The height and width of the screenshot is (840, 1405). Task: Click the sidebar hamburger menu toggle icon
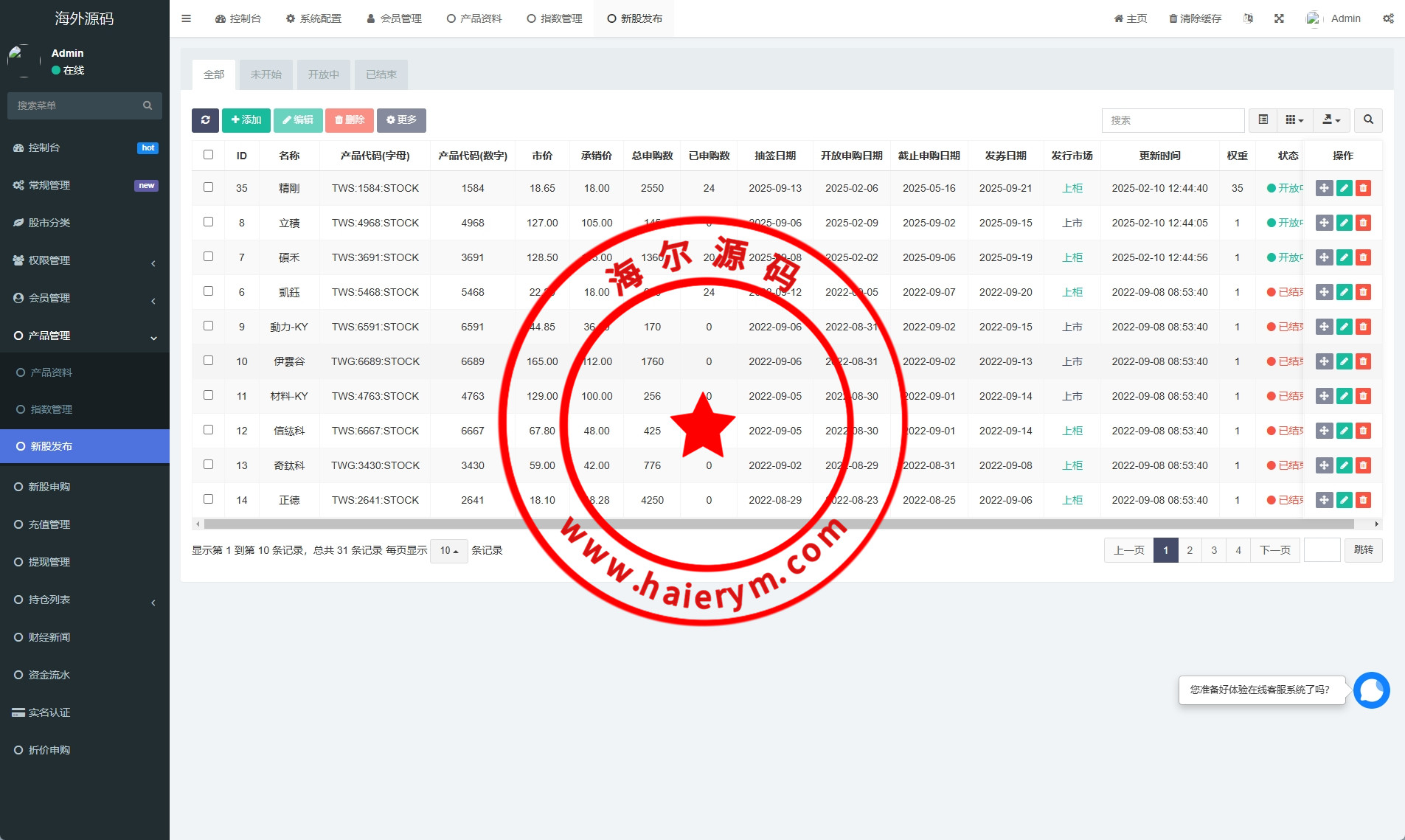pos(186,18)
